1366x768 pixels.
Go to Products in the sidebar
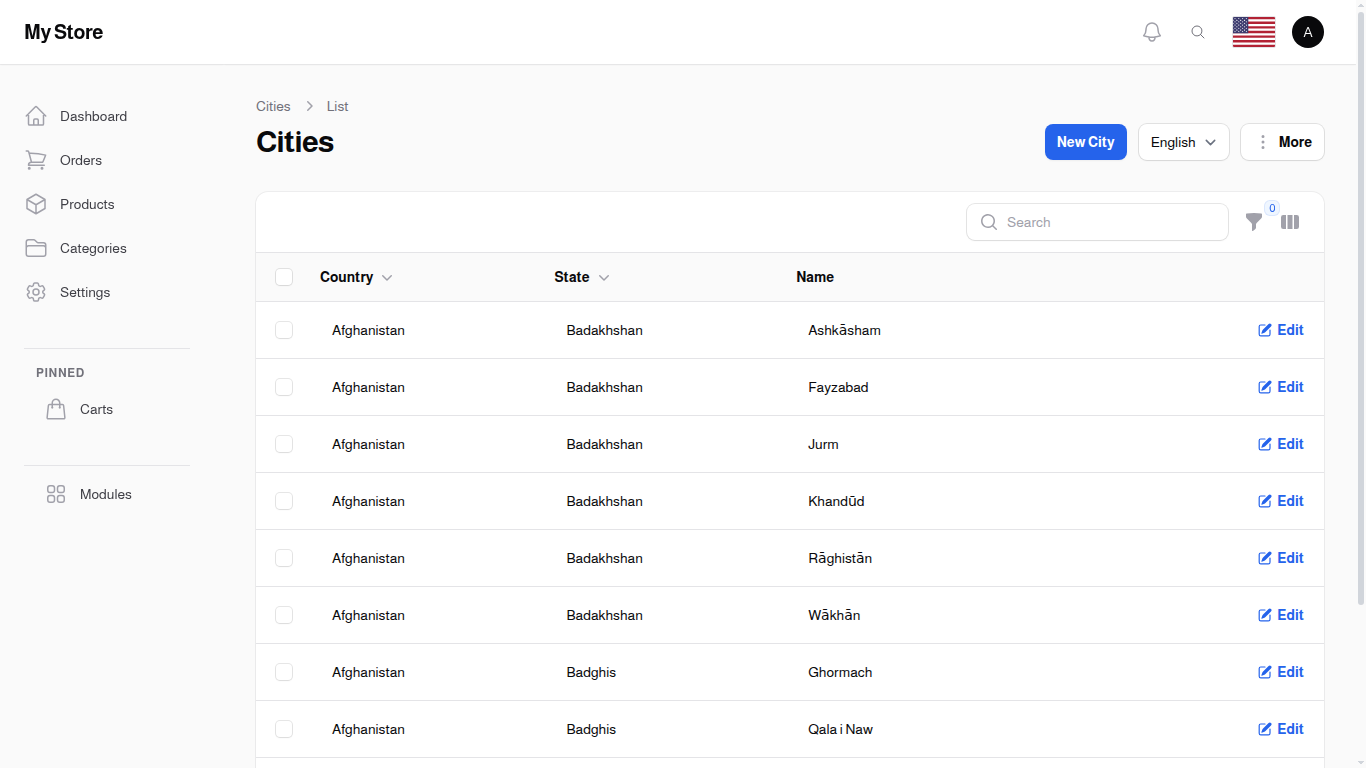pyautogui.click(x=87, y=204)
